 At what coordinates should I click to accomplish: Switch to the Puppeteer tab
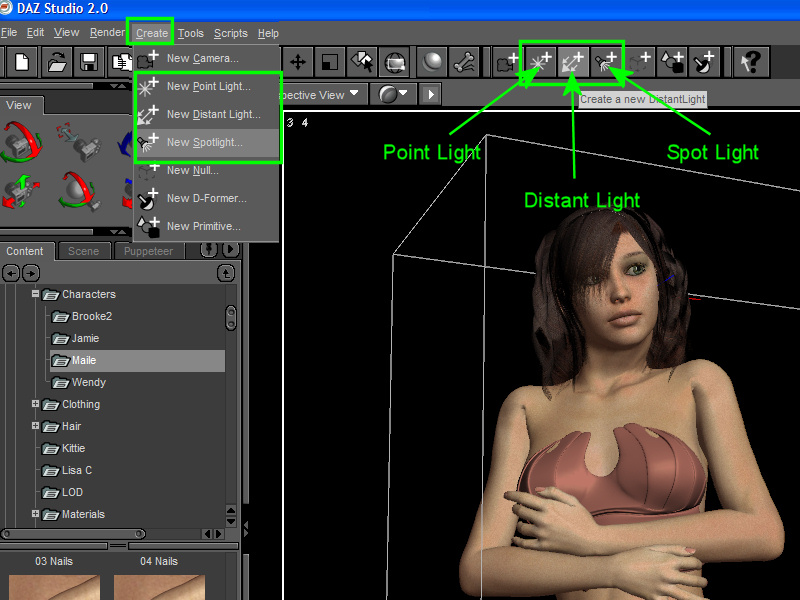(148, 251)
